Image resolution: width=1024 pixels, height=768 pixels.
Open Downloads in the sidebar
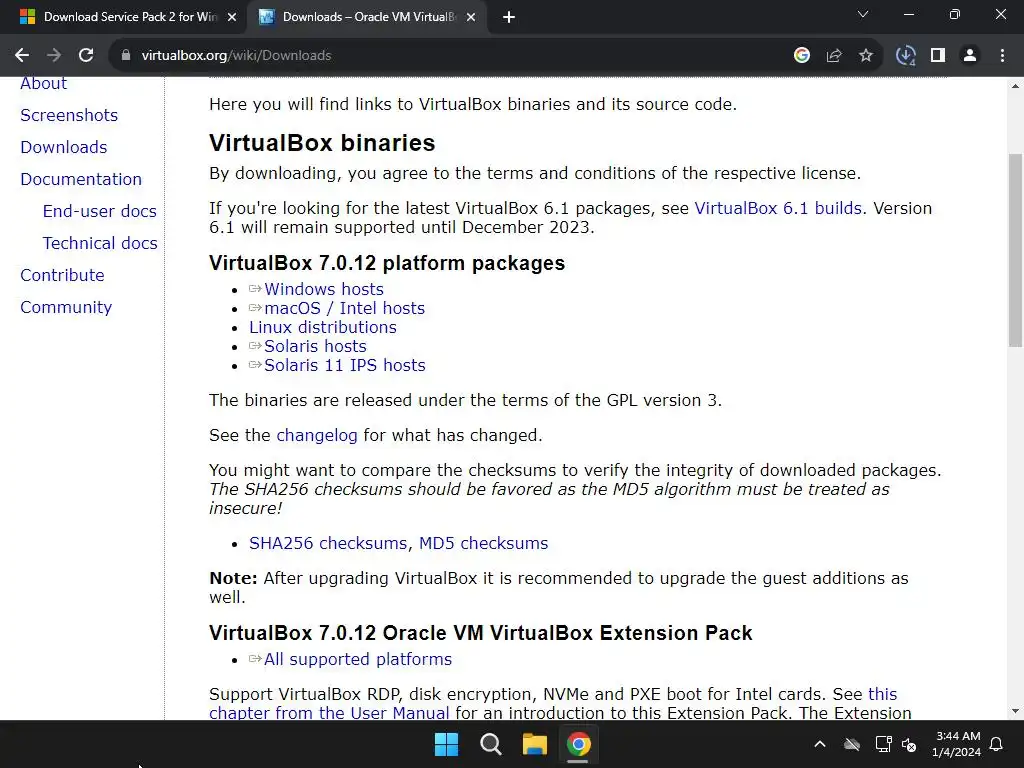click(x=63, y=147)
